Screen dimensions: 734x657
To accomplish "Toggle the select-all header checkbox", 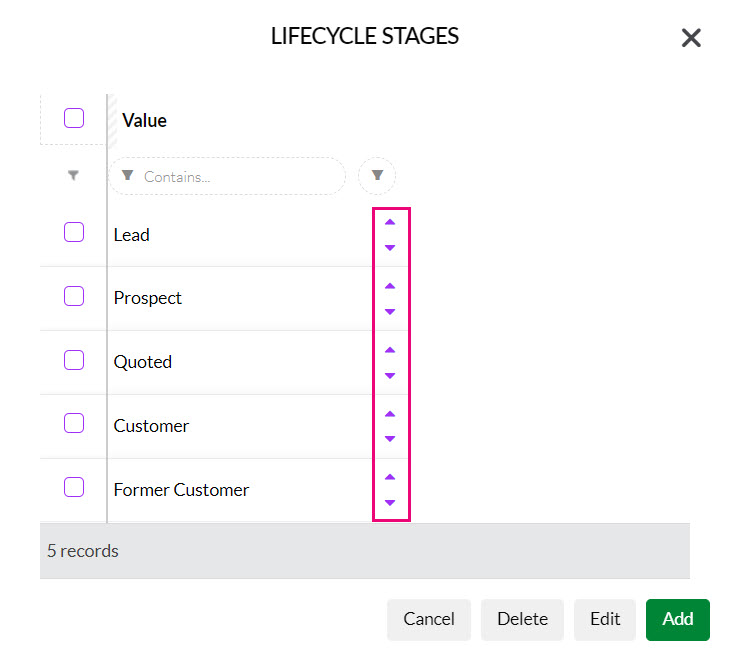I will tap(74, 118).
